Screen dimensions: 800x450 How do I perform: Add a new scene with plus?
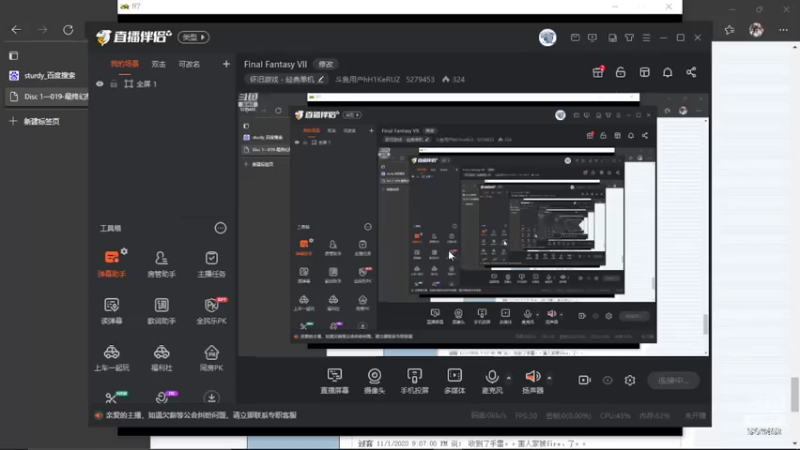point(226,64)
